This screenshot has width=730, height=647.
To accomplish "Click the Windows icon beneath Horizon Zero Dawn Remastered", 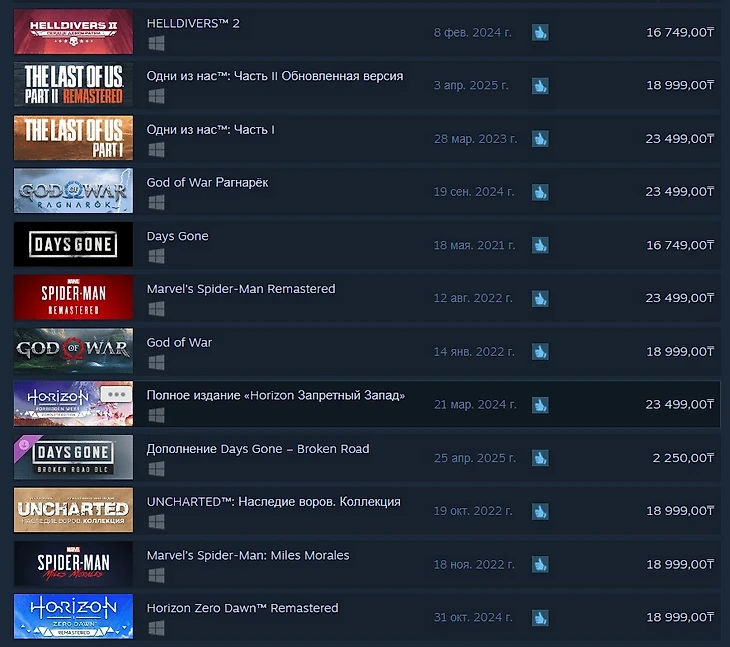I will pos(156,628).
